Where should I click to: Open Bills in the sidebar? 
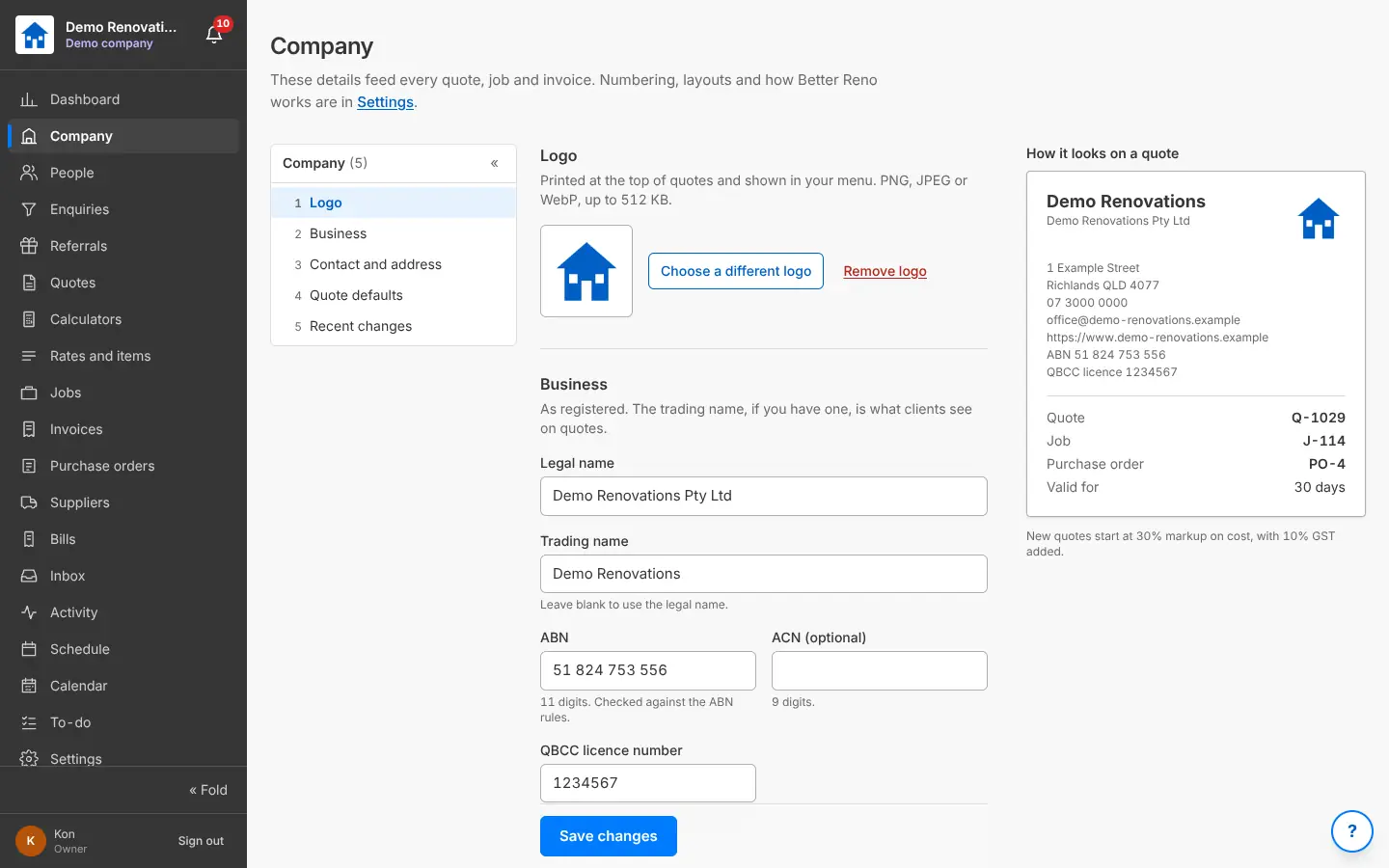click(123, 539)
